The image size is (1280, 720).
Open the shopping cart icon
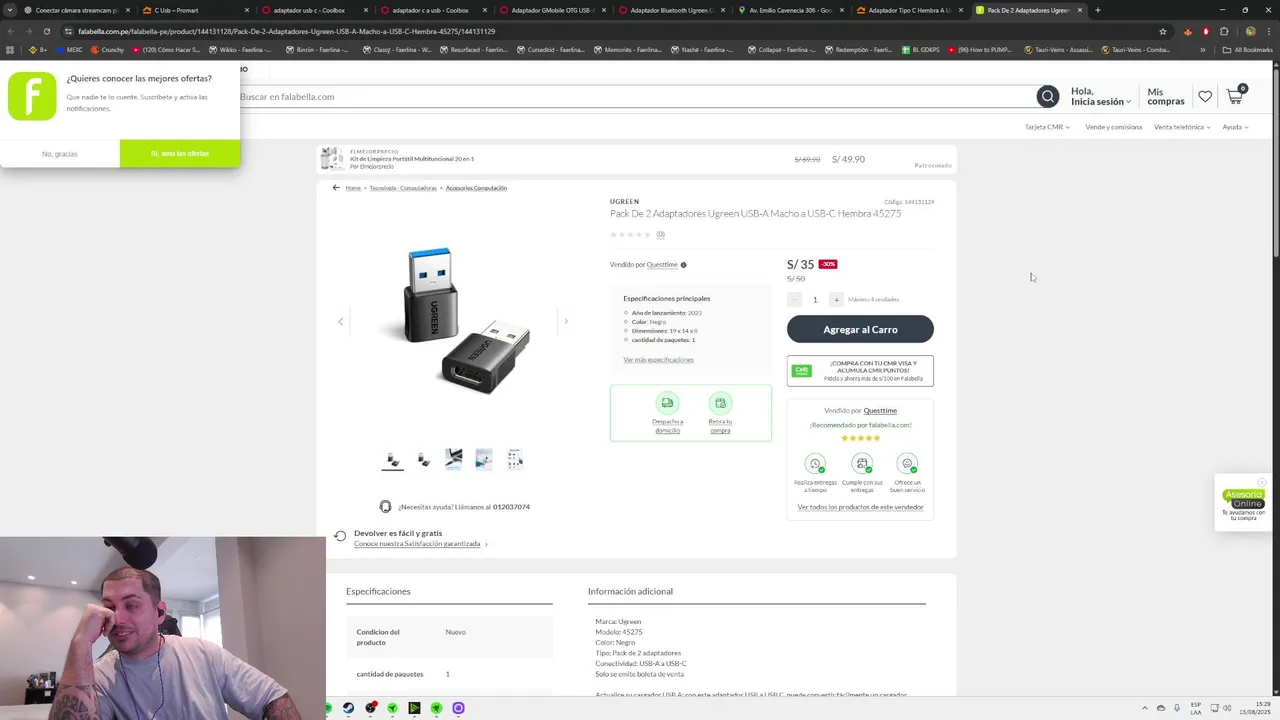tap(1235, 96)
